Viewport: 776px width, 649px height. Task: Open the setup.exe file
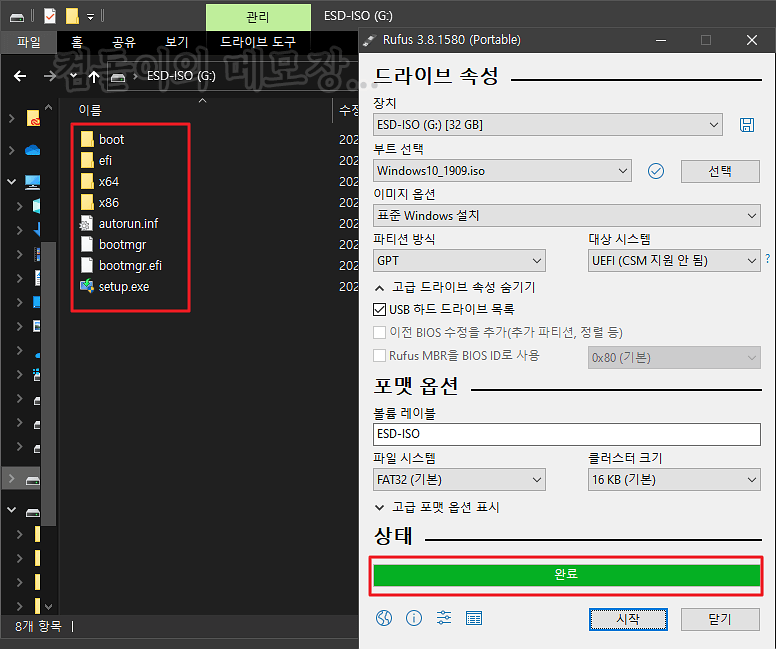pyautogui.click(x=124, y=287)
